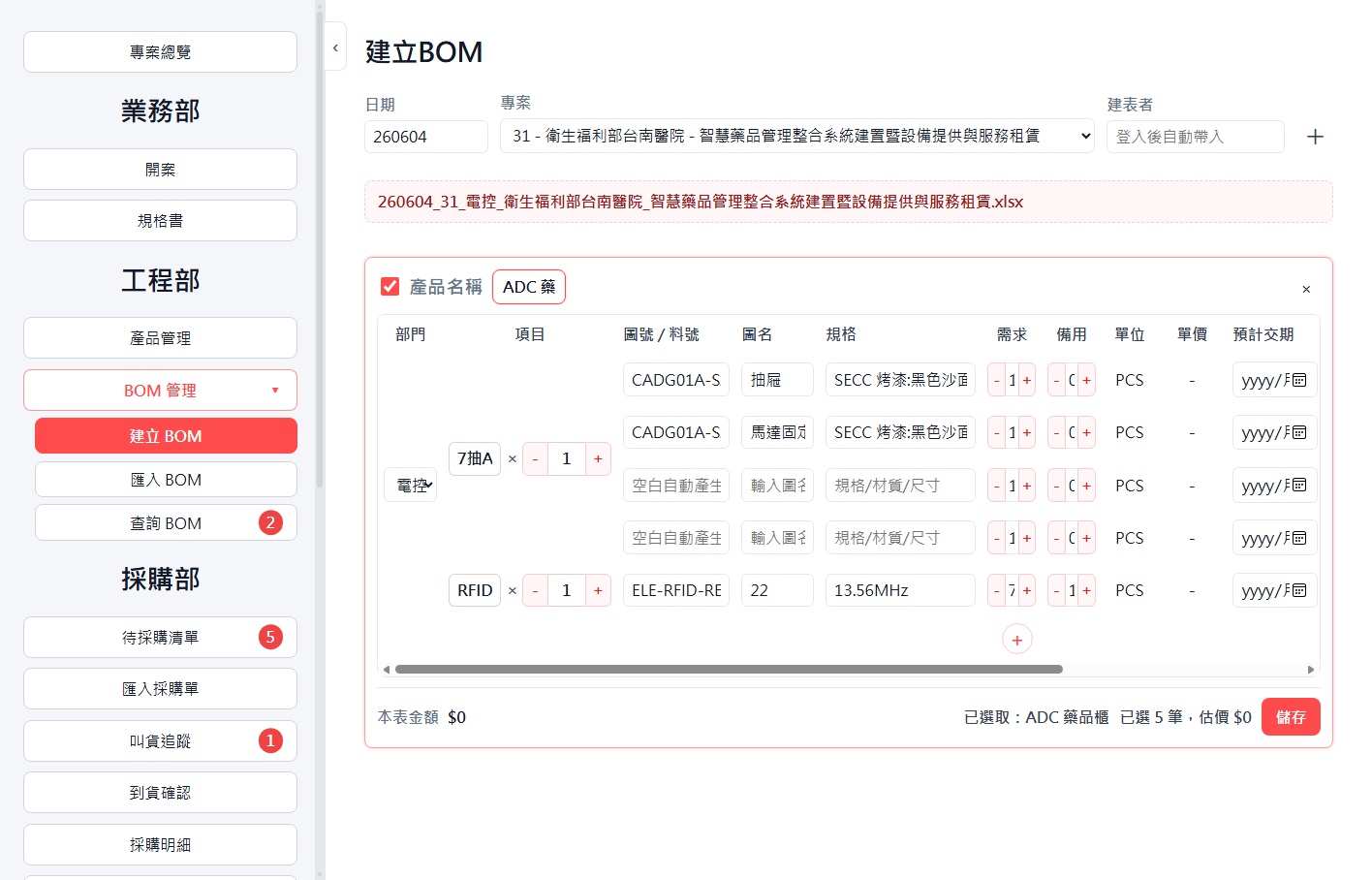This screenshot has height=880, width=1372.
Task: Click the right arrow of horizontal scrollbar
Action: pyautogui.click(x=1311, y=670)
